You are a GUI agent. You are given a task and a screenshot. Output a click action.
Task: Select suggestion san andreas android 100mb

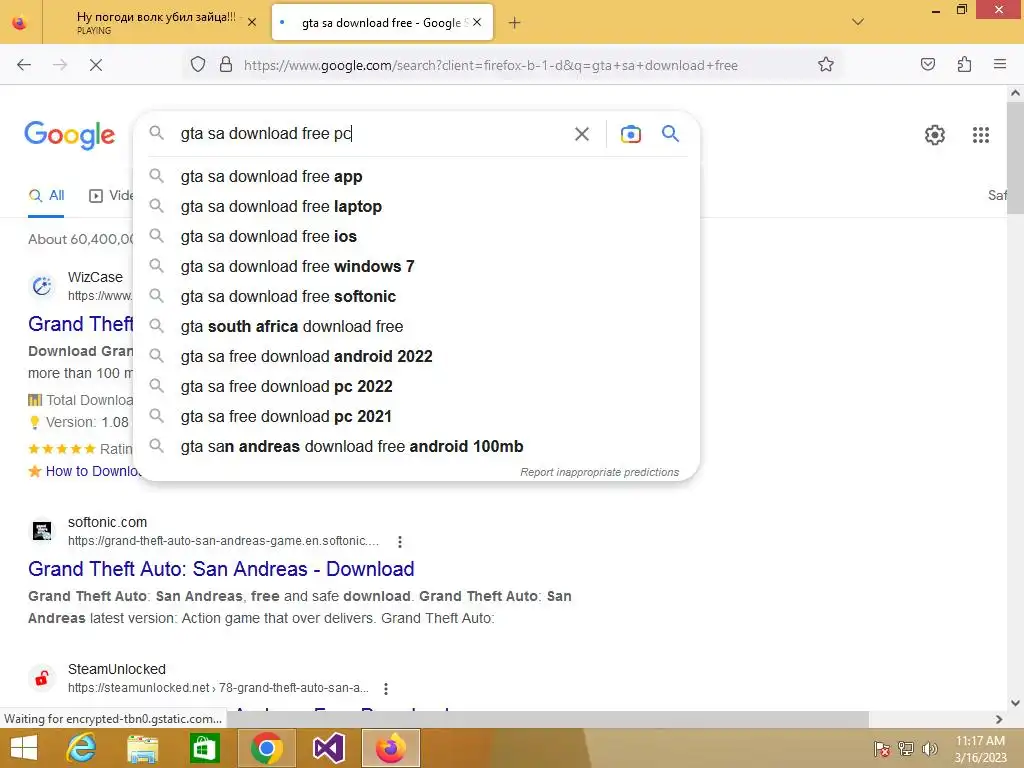click(x=417, y=447)
